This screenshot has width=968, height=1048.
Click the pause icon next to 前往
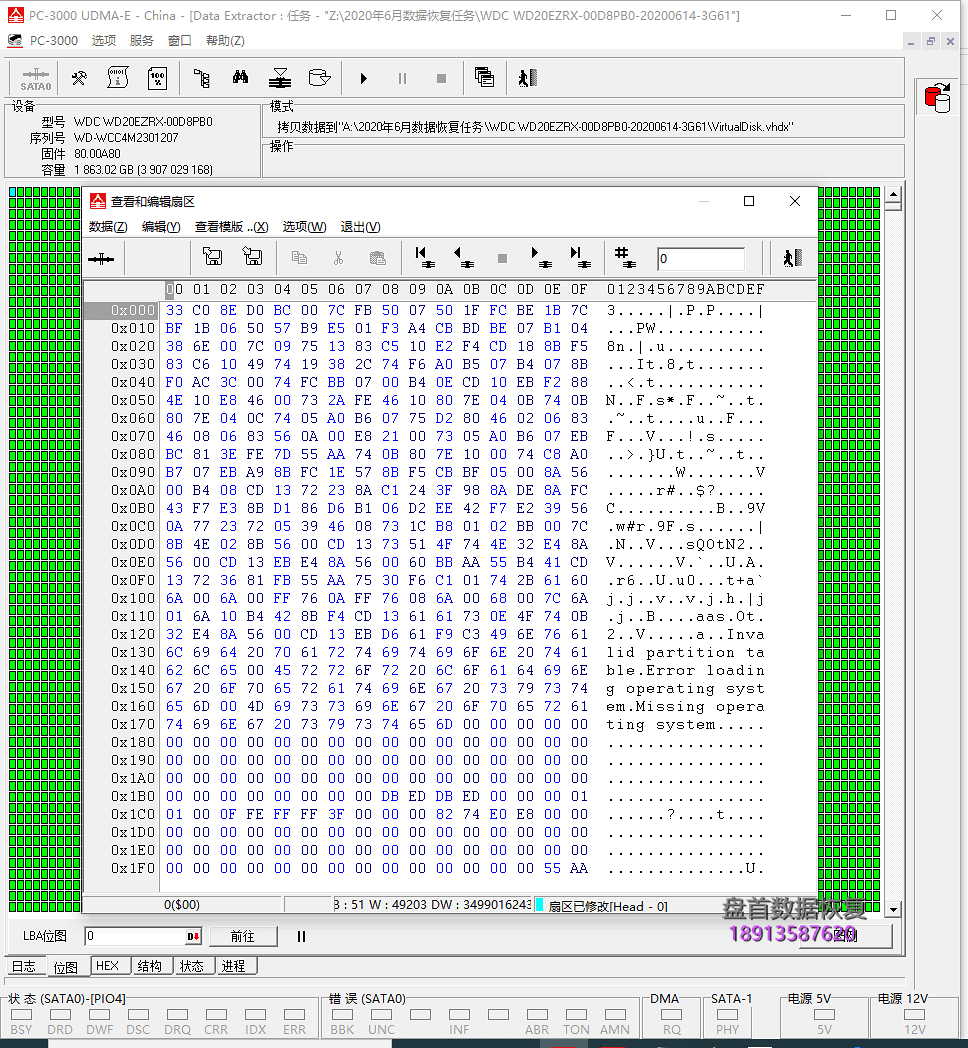[301, 936]
